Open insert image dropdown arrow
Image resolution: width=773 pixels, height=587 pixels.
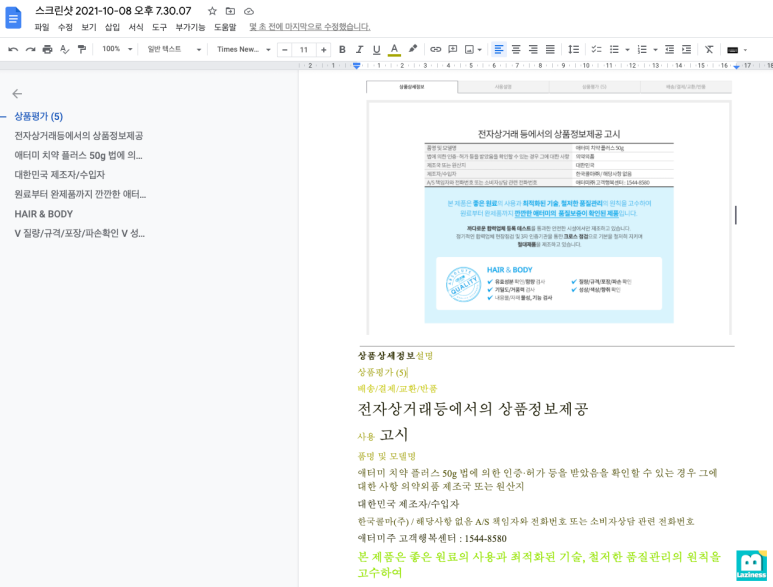click(480, 49)
